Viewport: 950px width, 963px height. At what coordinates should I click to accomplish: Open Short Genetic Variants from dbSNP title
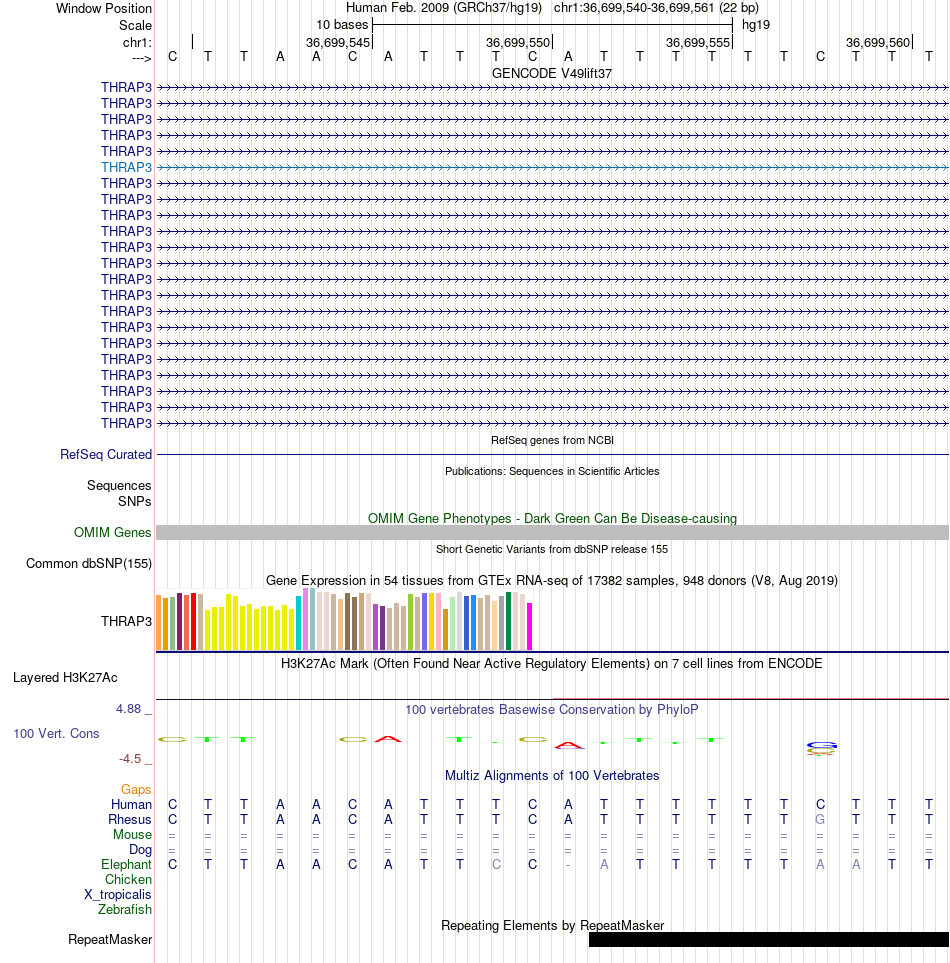pyautogui.click(x=551, y=549)
